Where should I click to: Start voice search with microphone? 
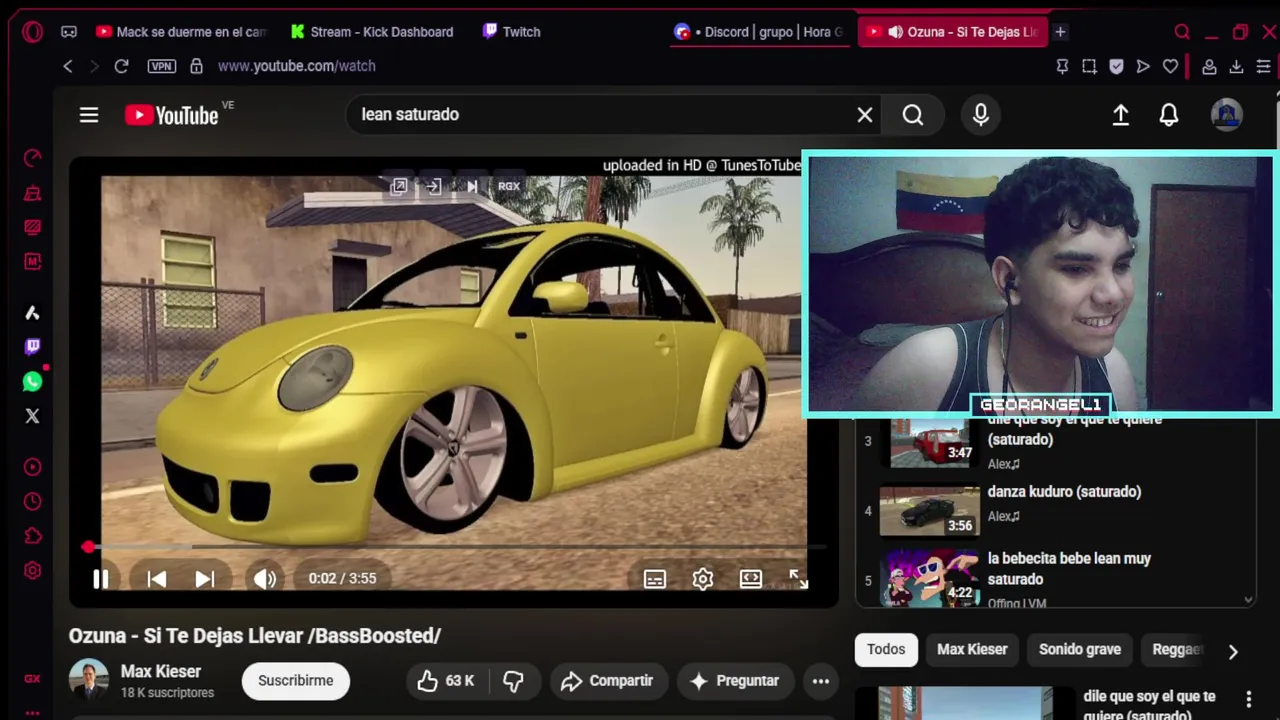pos(981,115)
